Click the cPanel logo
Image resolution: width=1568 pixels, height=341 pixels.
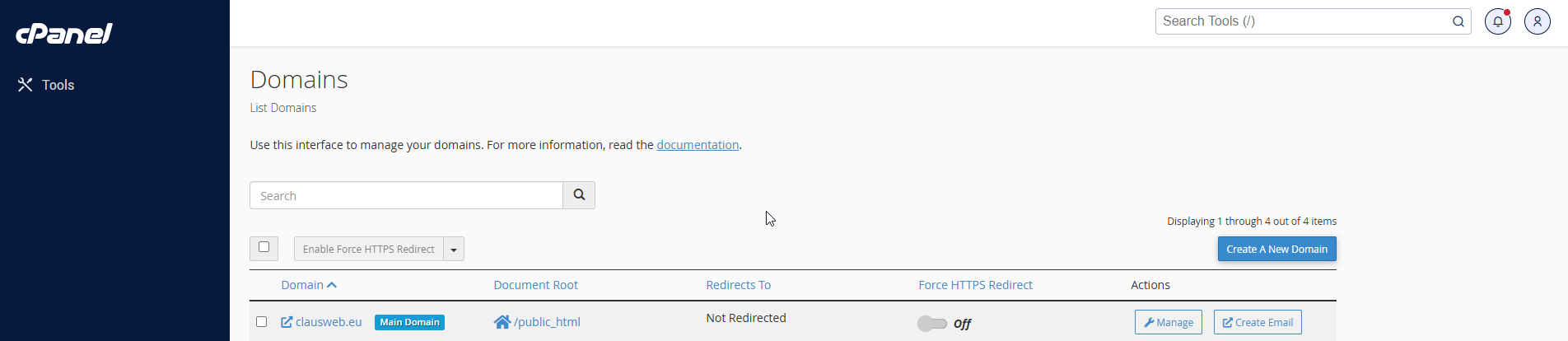click(x=64, y=33)
